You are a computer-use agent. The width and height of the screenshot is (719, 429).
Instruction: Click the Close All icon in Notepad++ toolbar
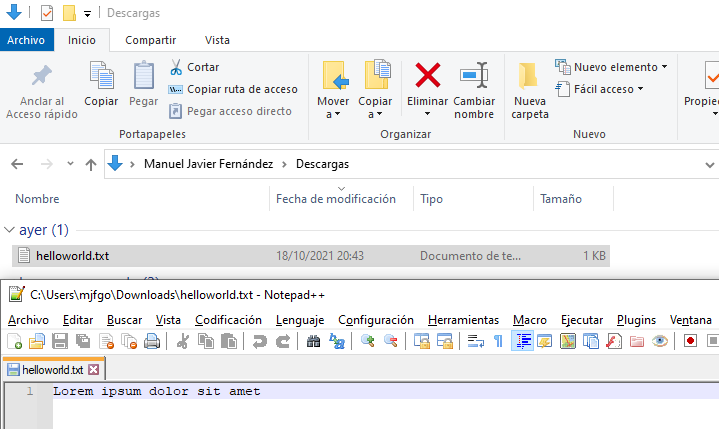pyautogui.click(x=129, y=341)
